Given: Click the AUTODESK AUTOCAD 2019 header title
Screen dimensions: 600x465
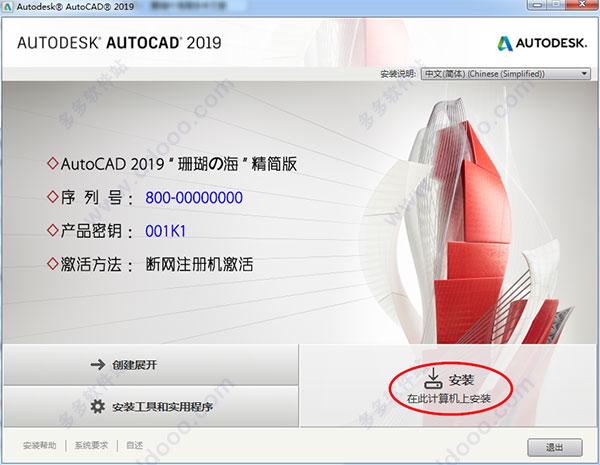Looking at the screenshot, I should pyautogui.click(x=119, y=43).
